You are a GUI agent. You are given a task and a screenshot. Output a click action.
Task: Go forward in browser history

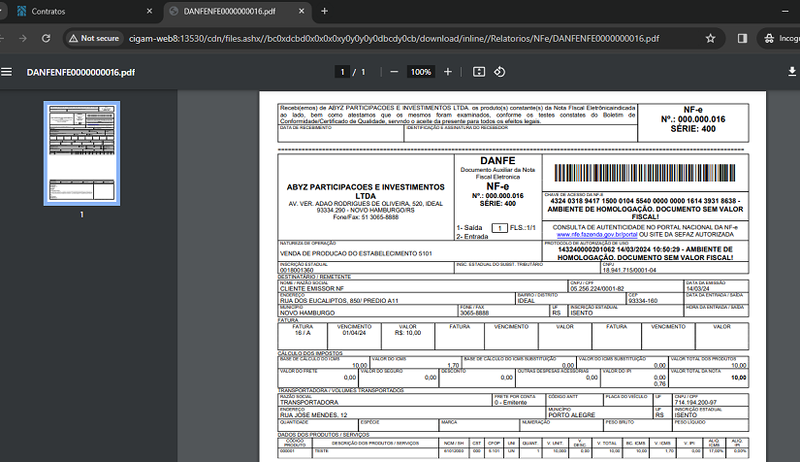(22, 38)
